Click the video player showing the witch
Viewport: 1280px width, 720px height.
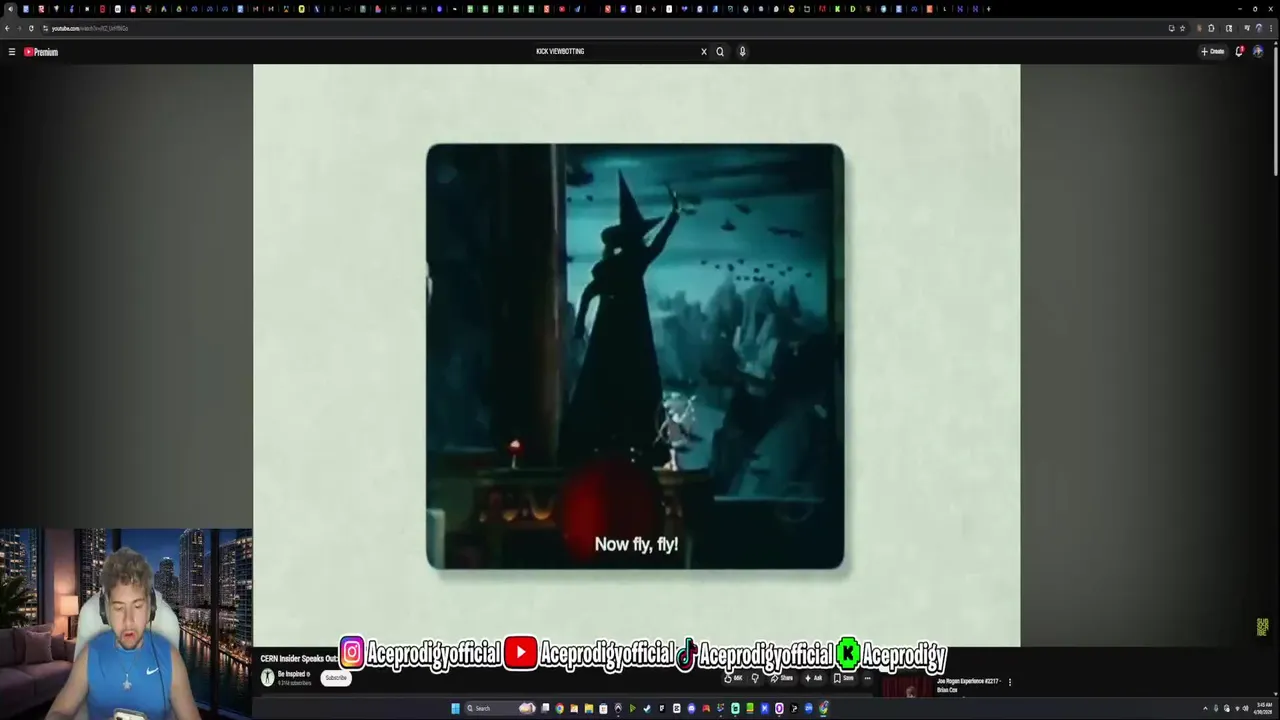pyautogui.click(x=635, y=356)
